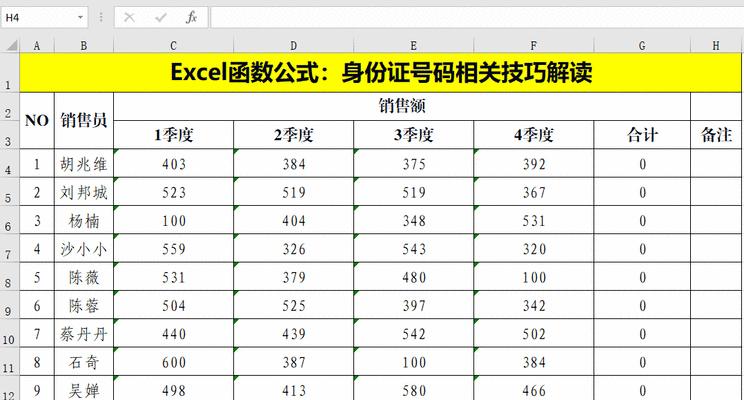Image resolution: width=744 pixels, height=400 pixels.
Task: Select the name cell '胡兆维'
Action: (x=84, y=164)
